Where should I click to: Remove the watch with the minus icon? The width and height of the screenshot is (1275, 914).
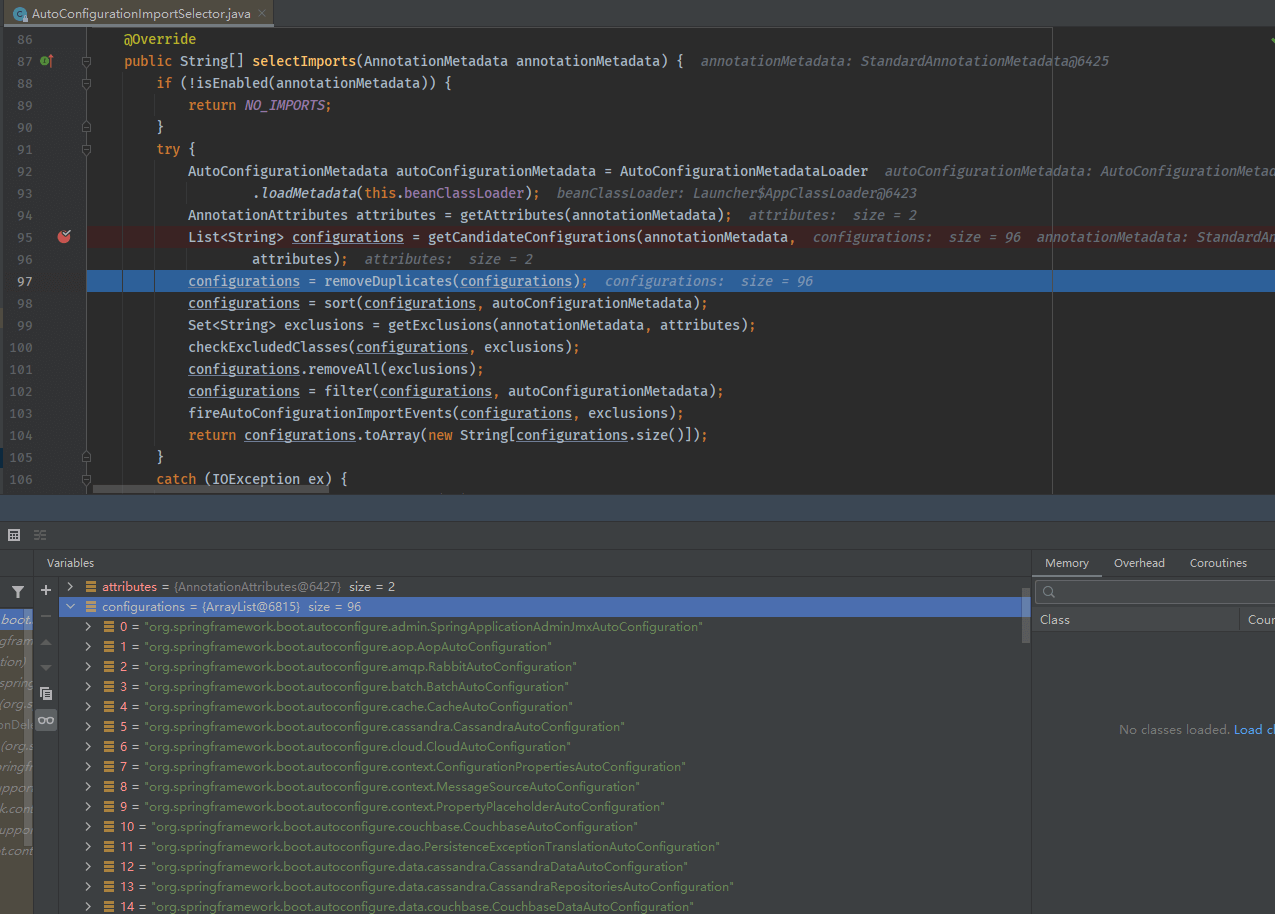point(46,616)
